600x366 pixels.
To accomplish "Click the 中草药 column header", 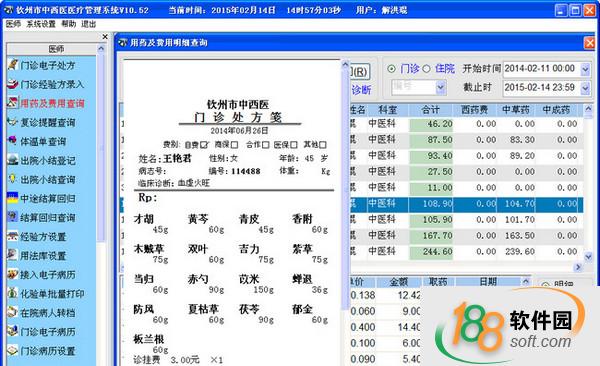I will click(x=516, y=110).
